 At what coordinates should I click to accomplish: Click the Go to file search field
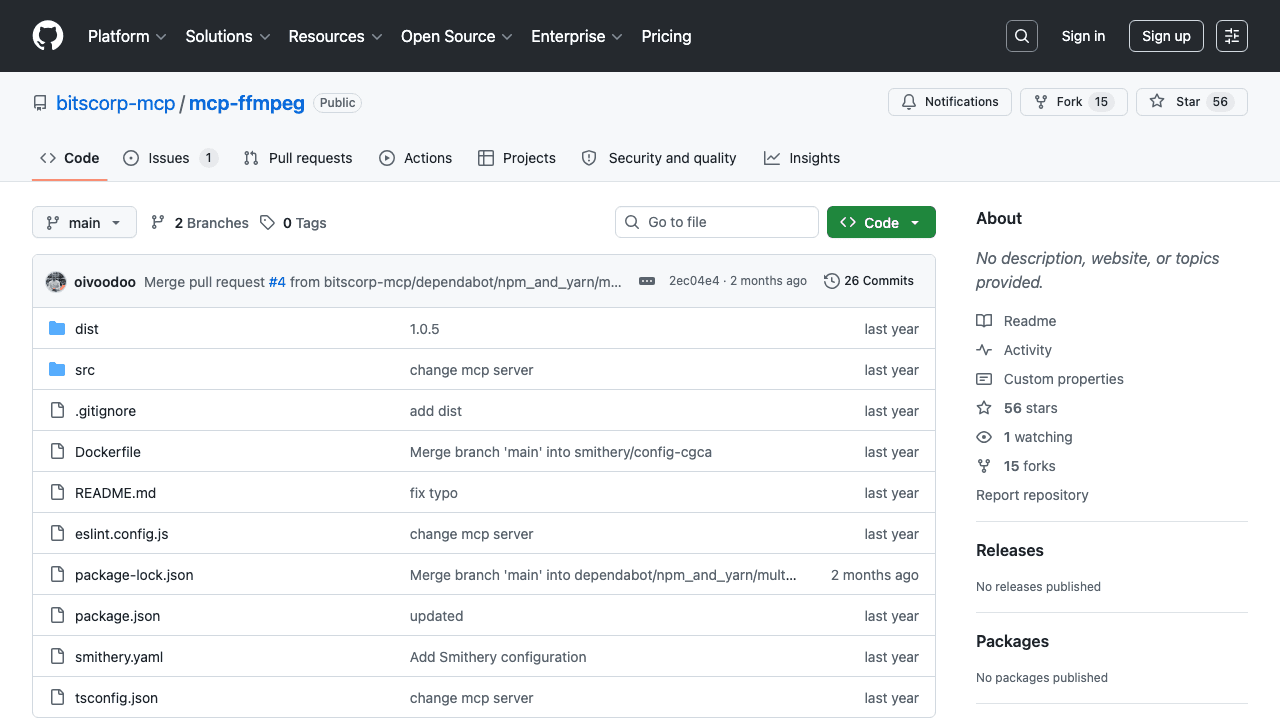(716, 222)
